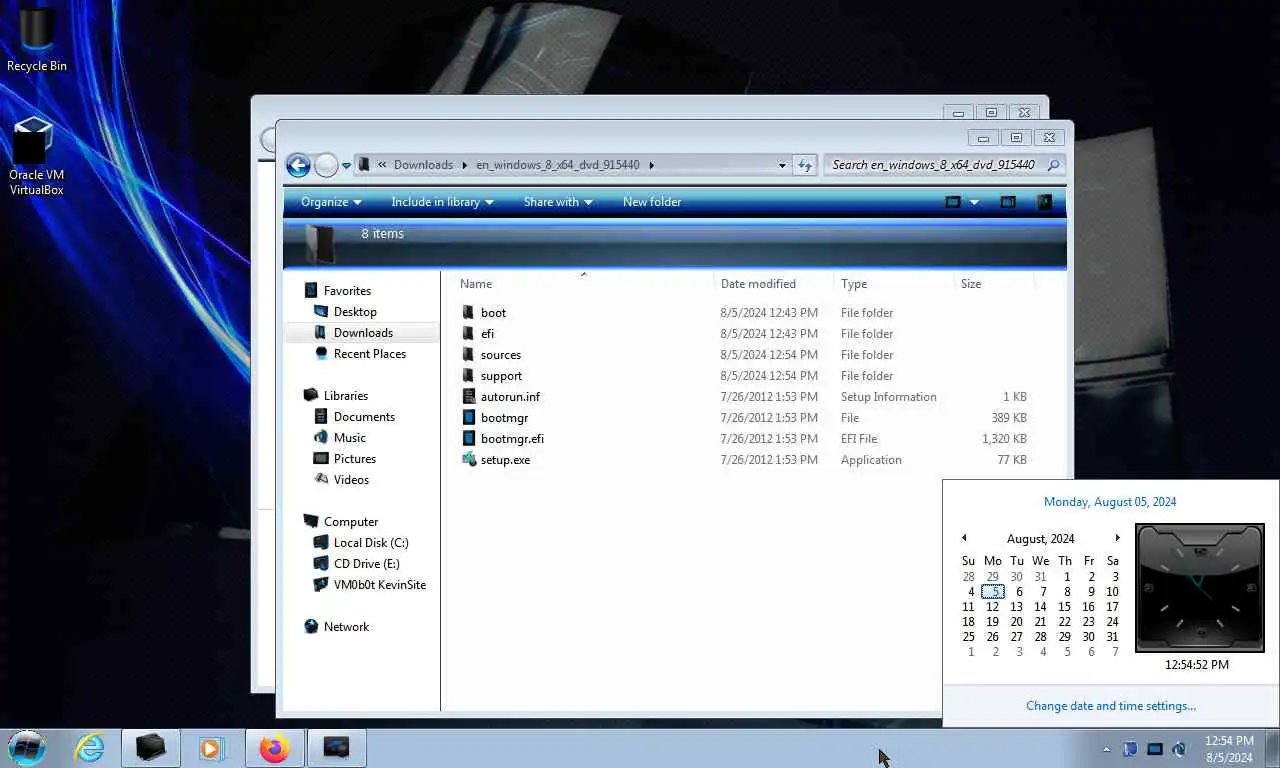
Task: Select the support folder icon
Action: pyautogui.click(x=469, y=376)
